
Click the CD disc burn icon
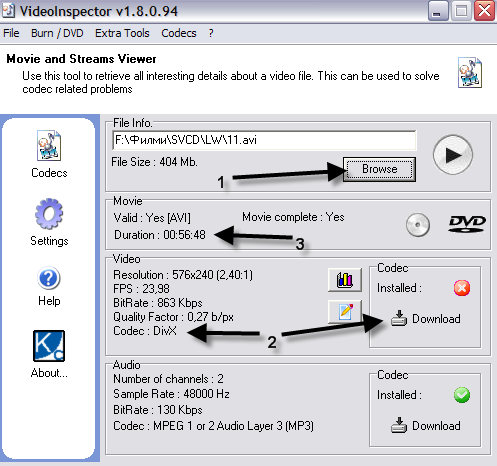pos(418,225)
